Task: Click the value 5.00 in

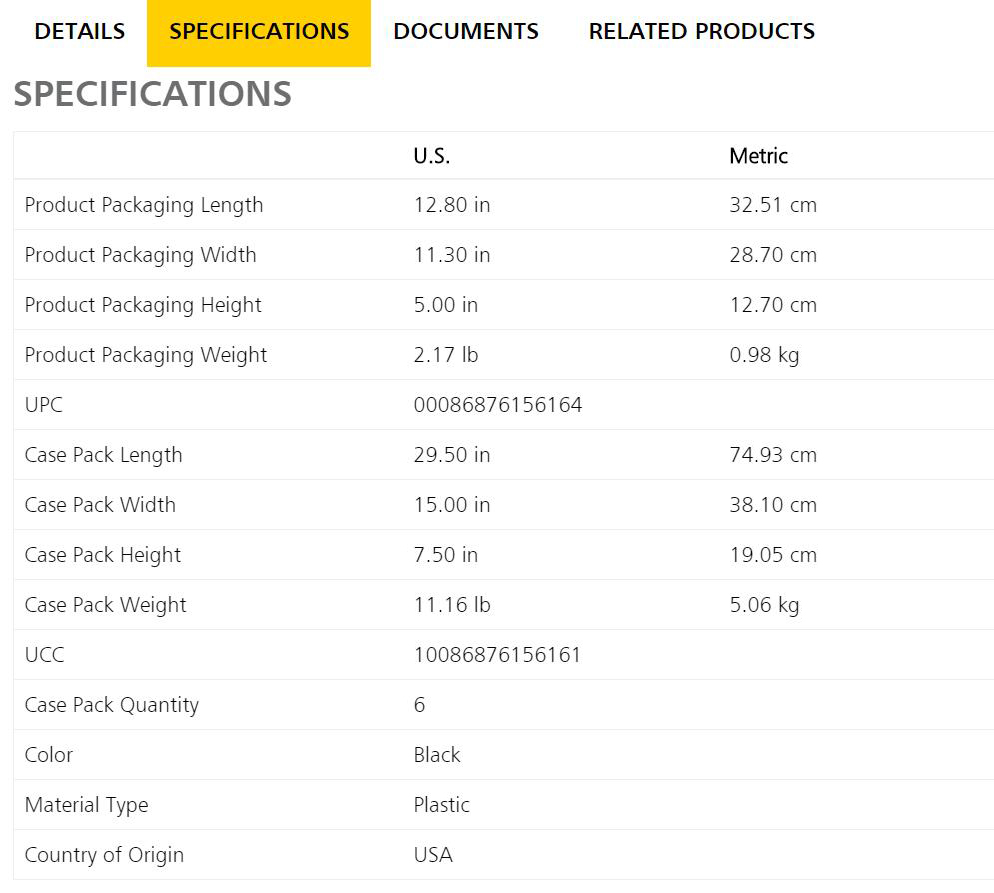Action: (x=445, y=305)
